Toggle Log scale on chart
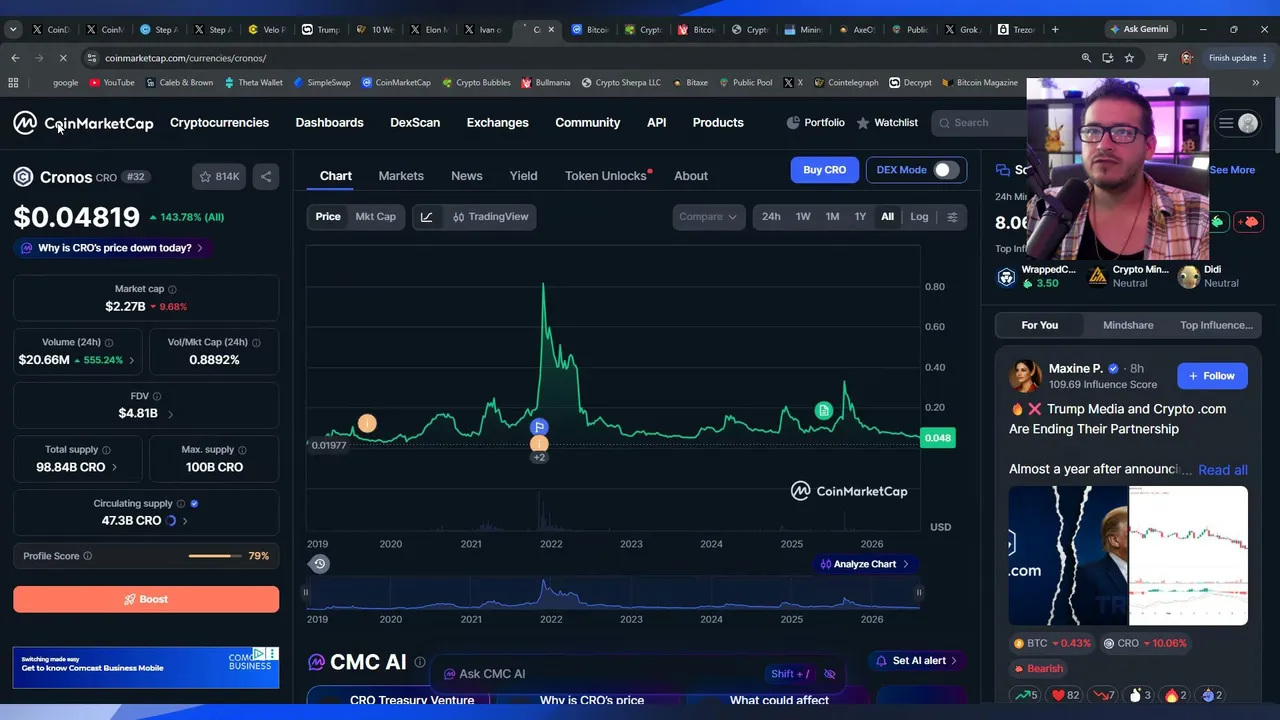Screen dimensions: 1280x720 point(919,217)
